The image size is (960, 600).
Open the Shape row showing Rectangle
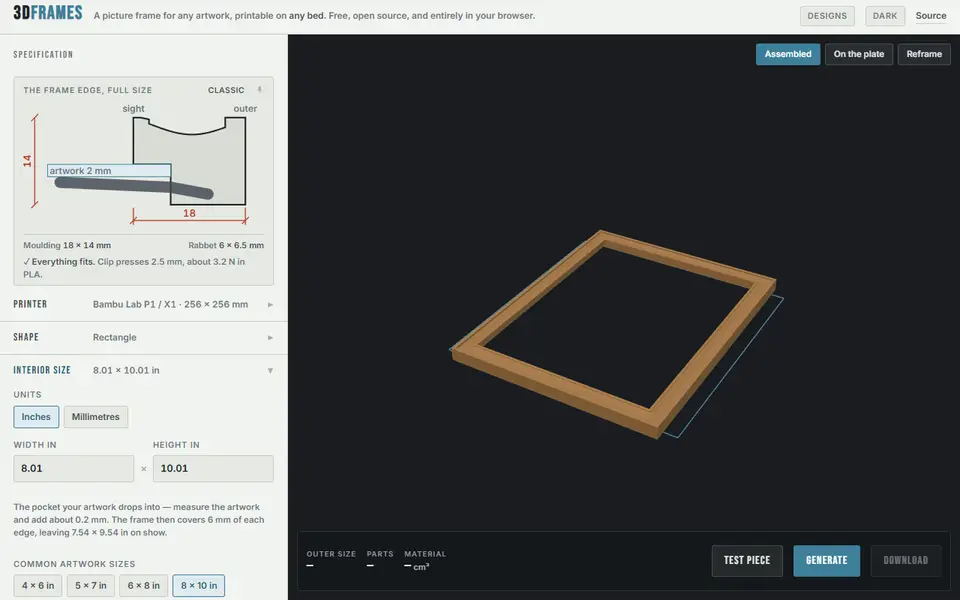[143, 337]
